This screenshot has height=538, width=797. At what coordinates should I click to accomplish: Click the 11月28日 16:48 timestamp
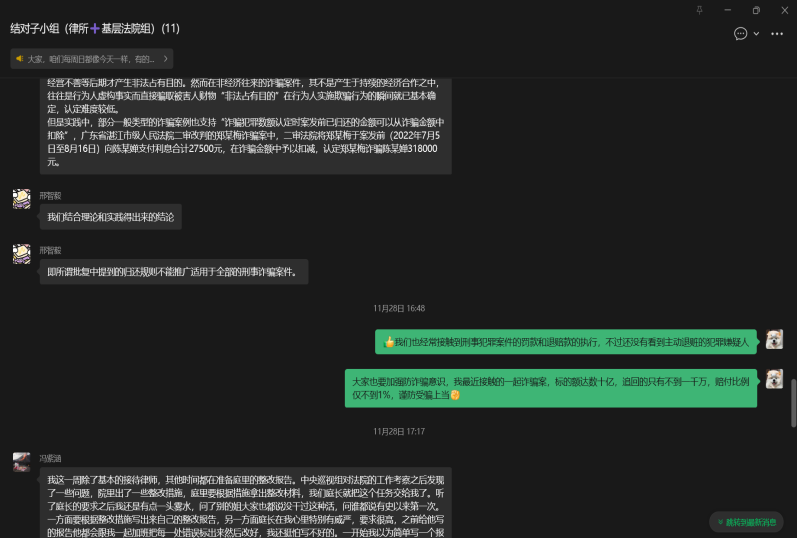399,308
